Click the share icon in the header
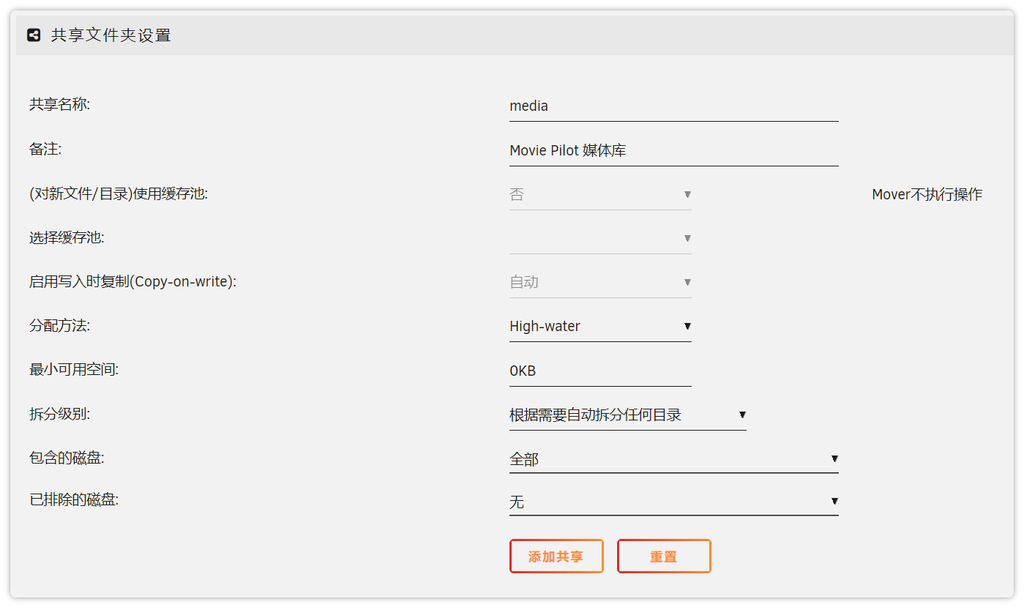This screenshot has height=608, width=1024. pos(34,35)
